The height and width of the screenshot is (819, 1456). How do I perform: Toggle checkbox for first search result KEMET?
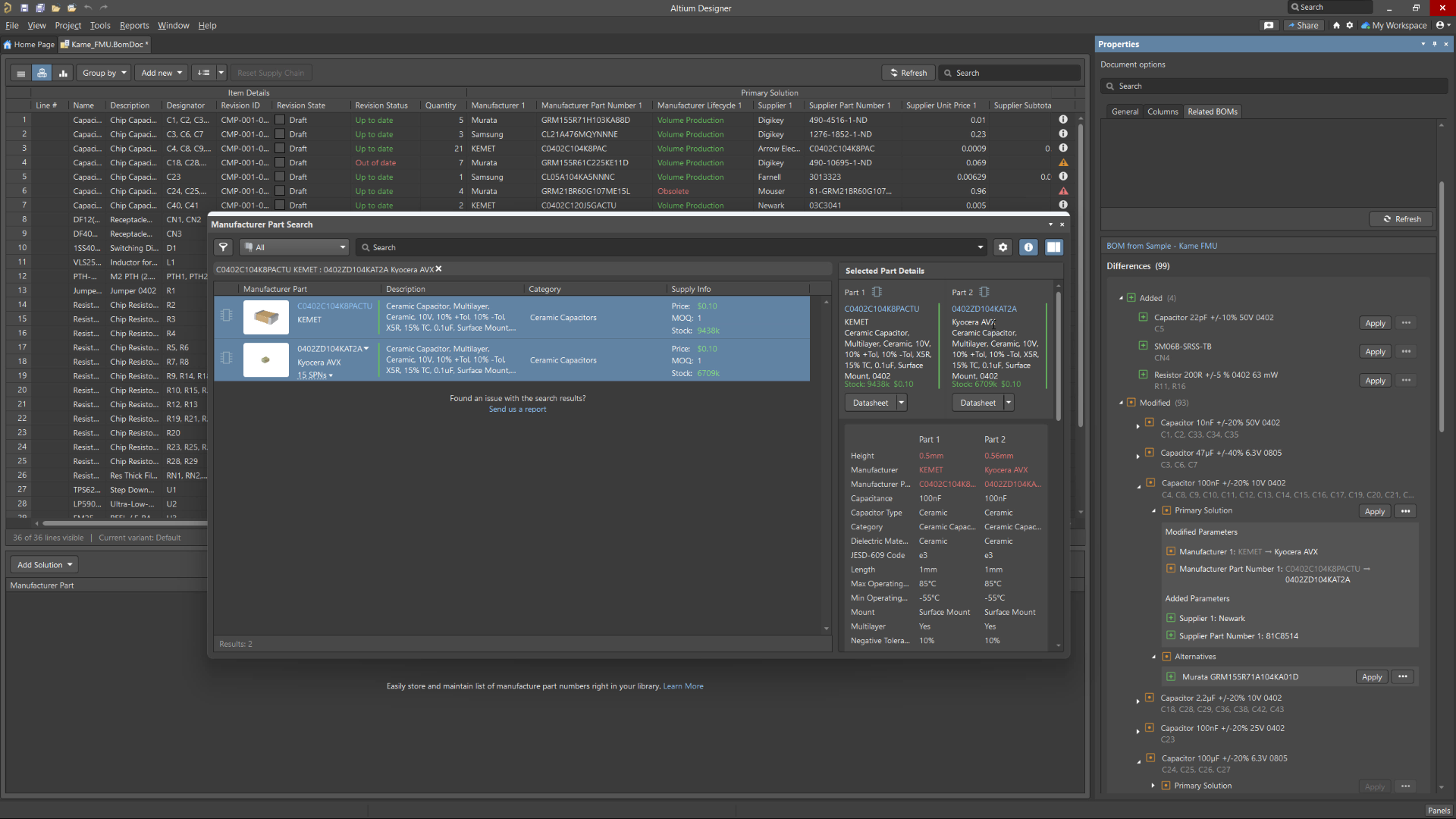(224, 317)
